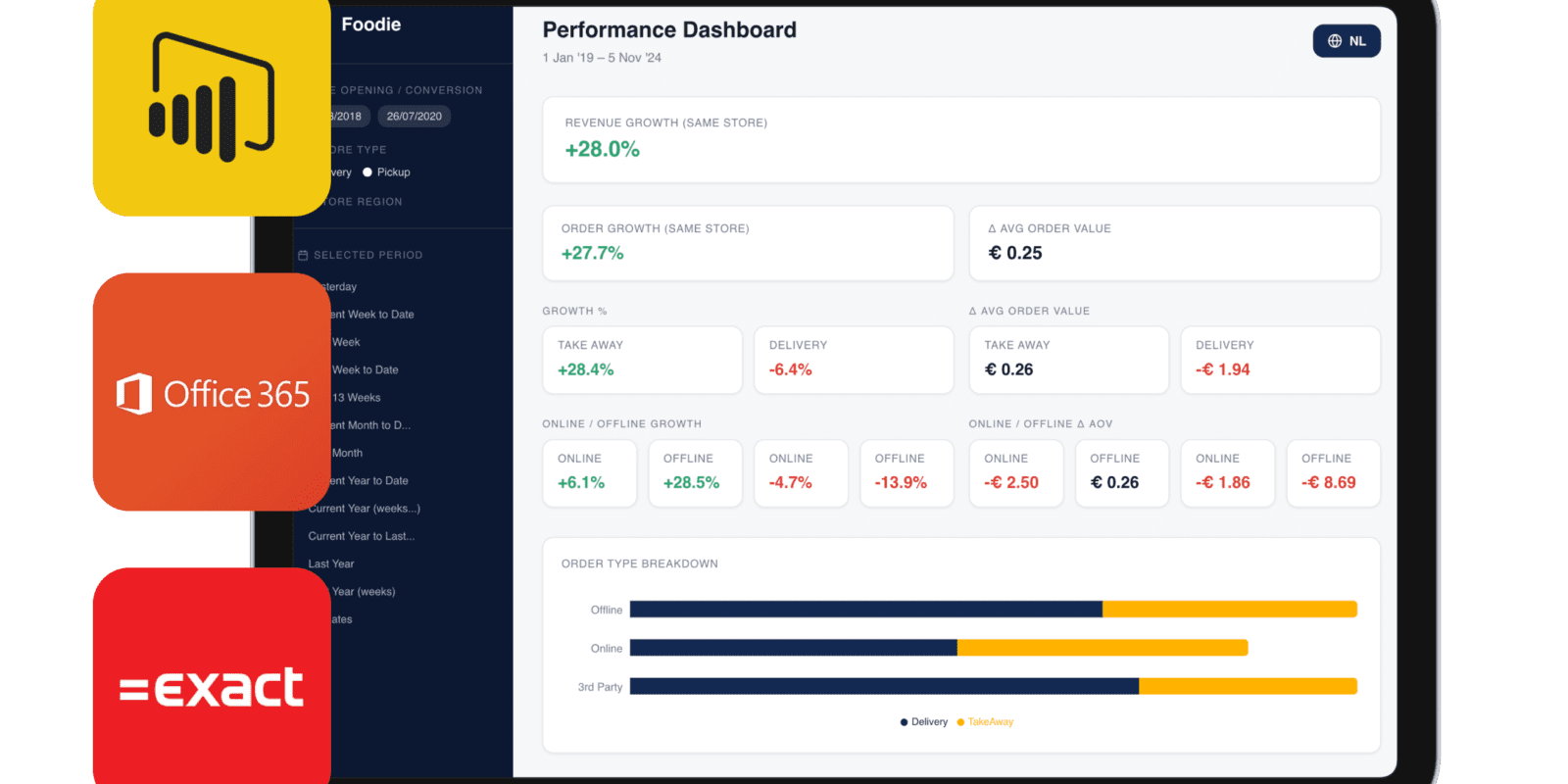Click the Take Away +28.4% growth card
The height and width of the screenshot is (784, 1568).
tap(642, 360)
